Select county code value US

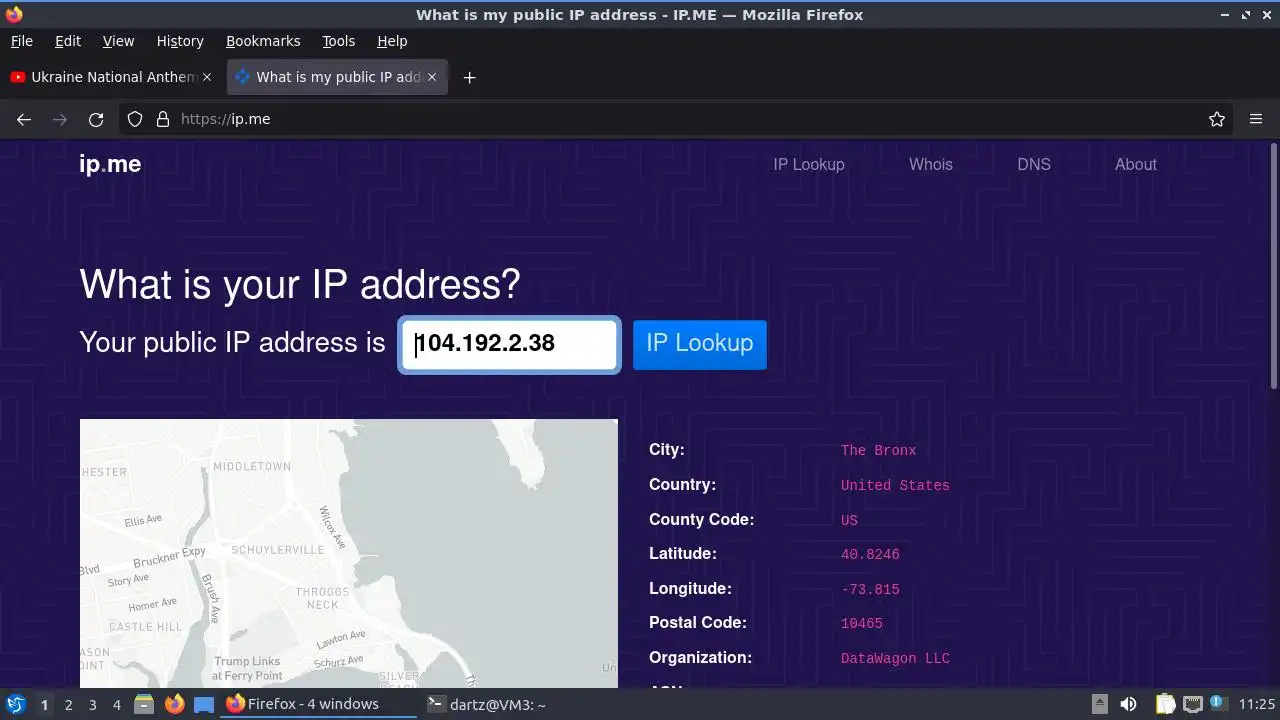click(x=849, y=520)
